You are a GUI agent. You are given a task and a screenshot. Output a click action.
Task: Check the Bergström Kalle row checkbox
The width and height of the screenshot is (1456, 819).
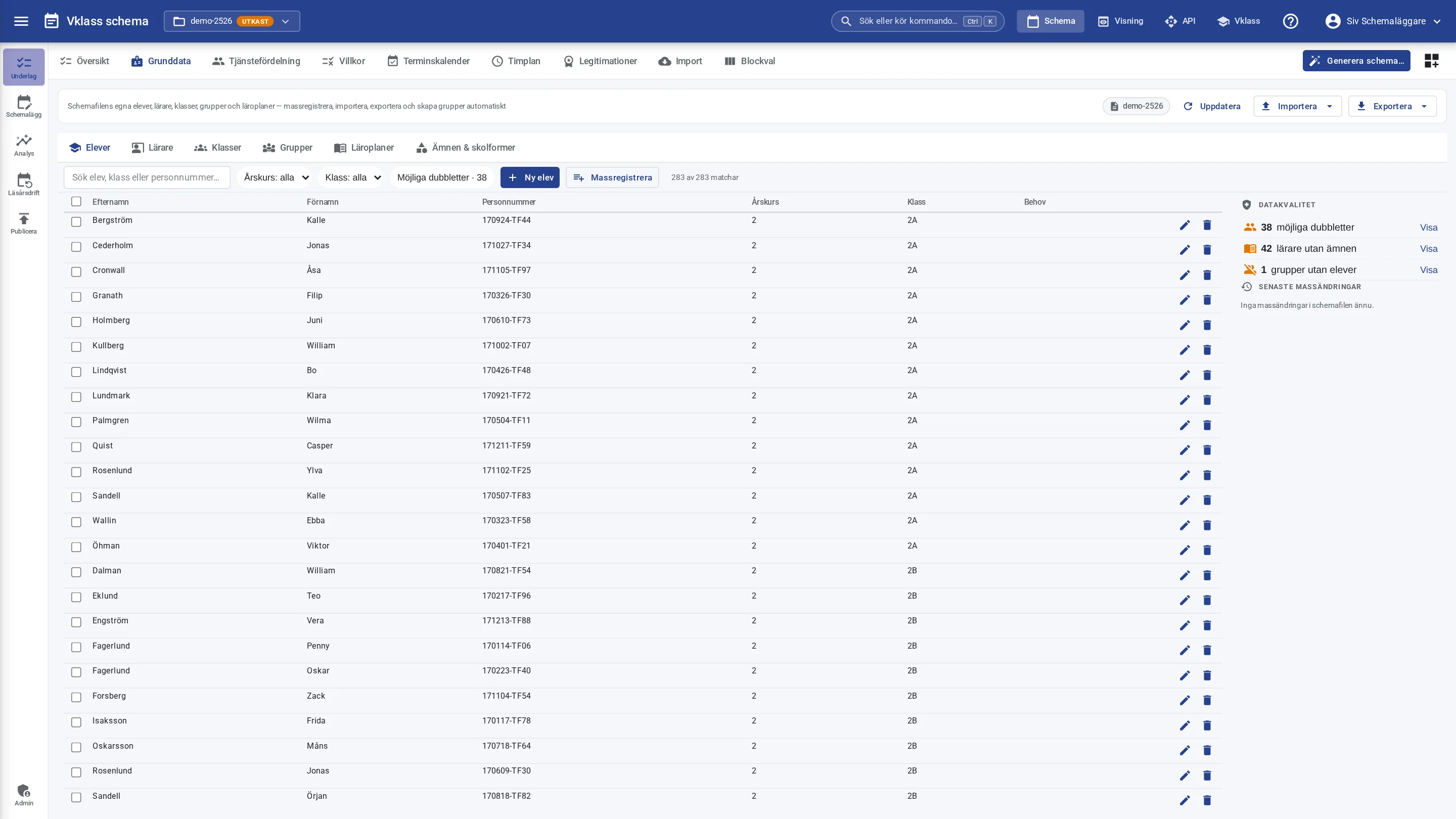[x=76, y=221]
